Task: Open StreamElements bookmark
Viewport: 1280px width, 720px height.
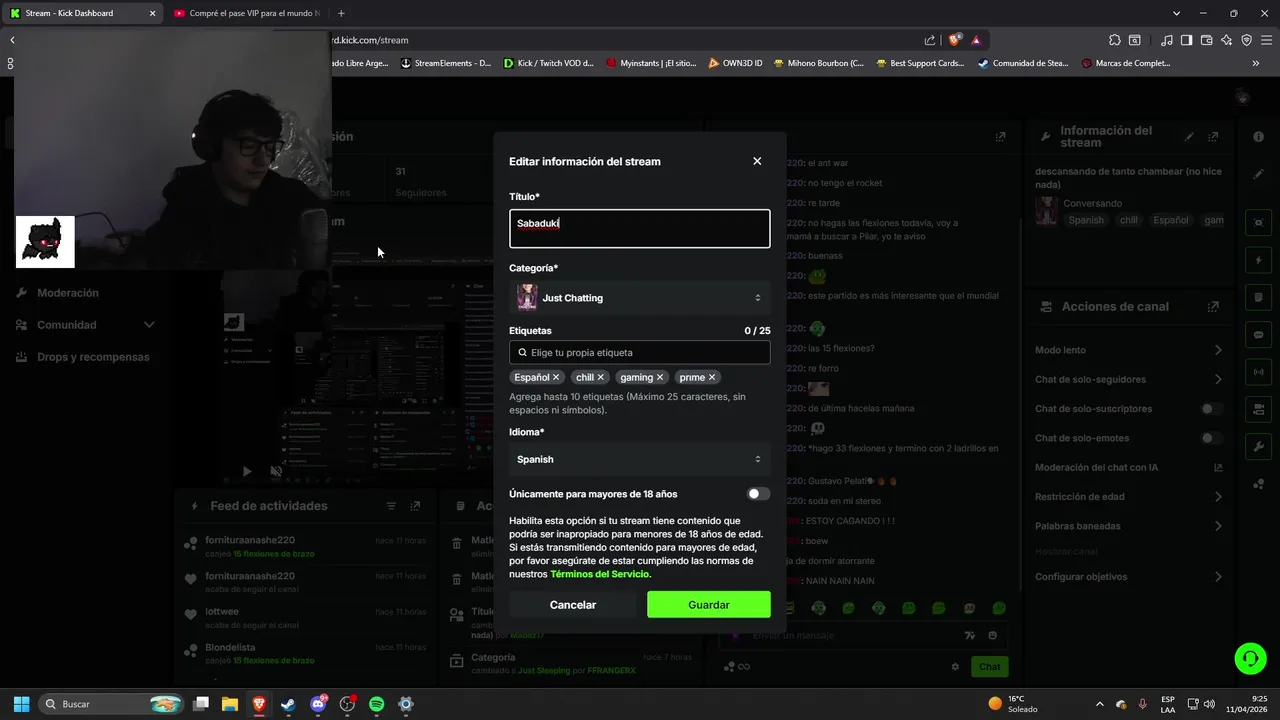Action: click(x=445, y=63)
